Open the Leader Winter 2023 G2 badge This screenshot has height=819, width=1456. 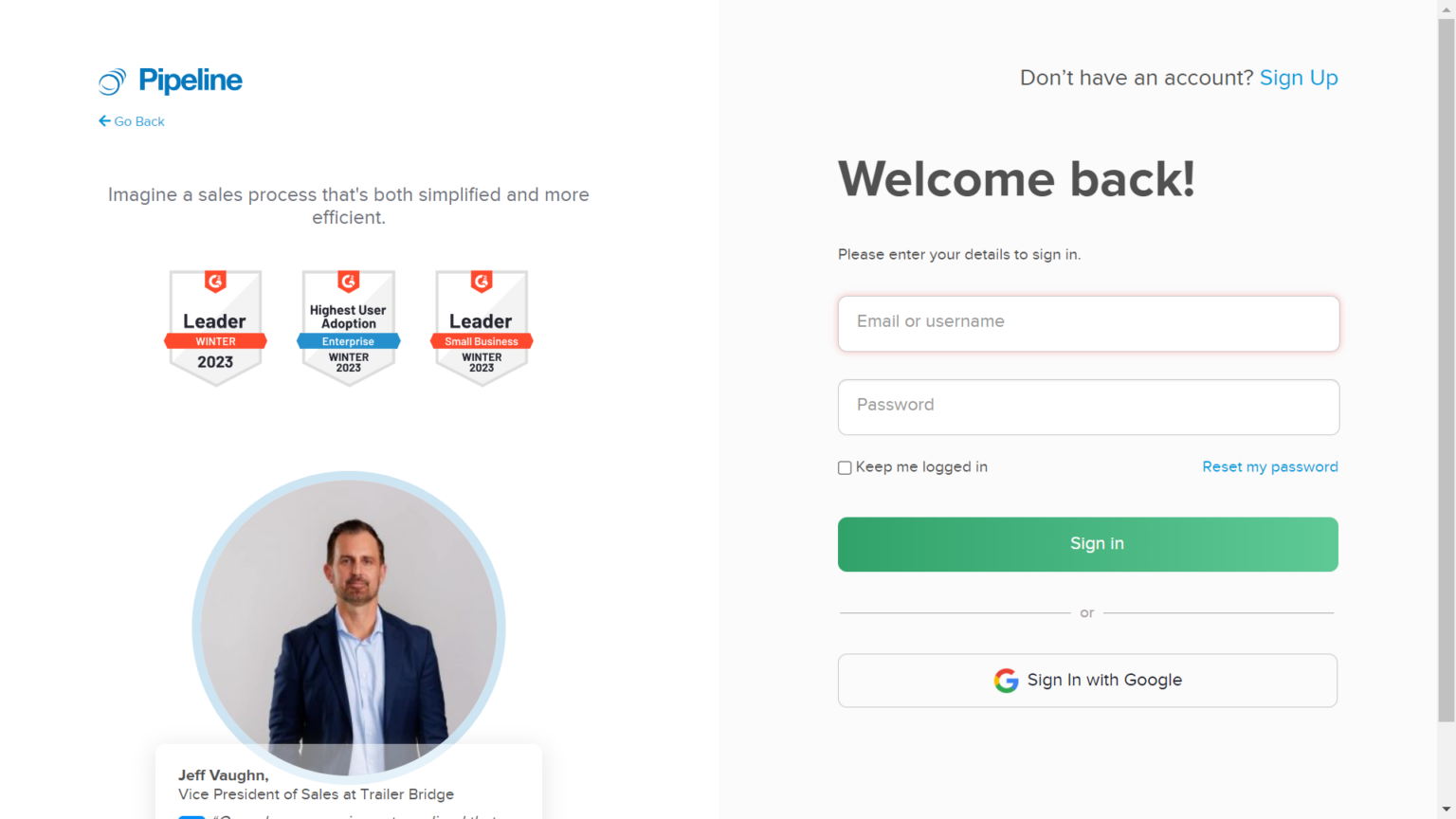click(215, 328)
